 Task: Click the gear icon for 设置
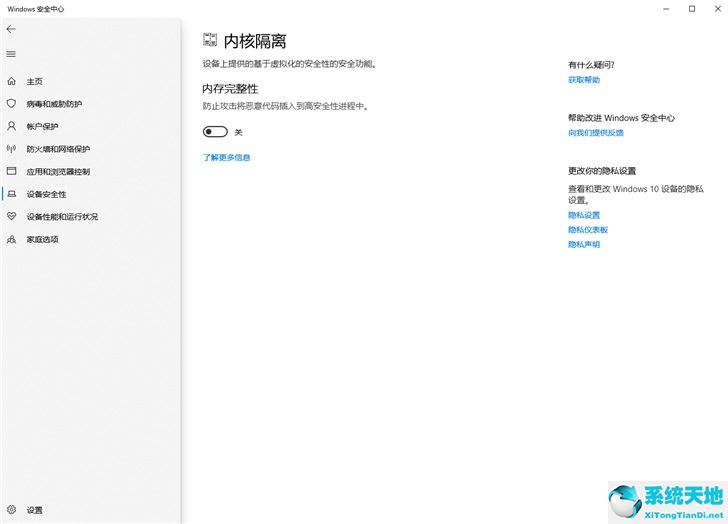(12, 510)
